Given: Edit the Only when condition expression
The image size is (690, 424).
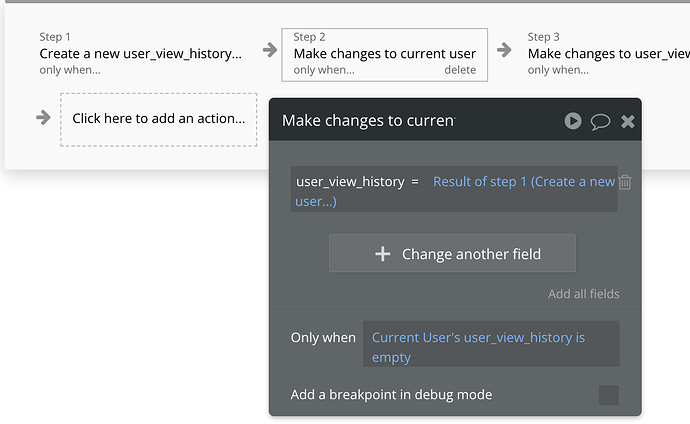Looking at the screenshot, I should coord(478,338).
